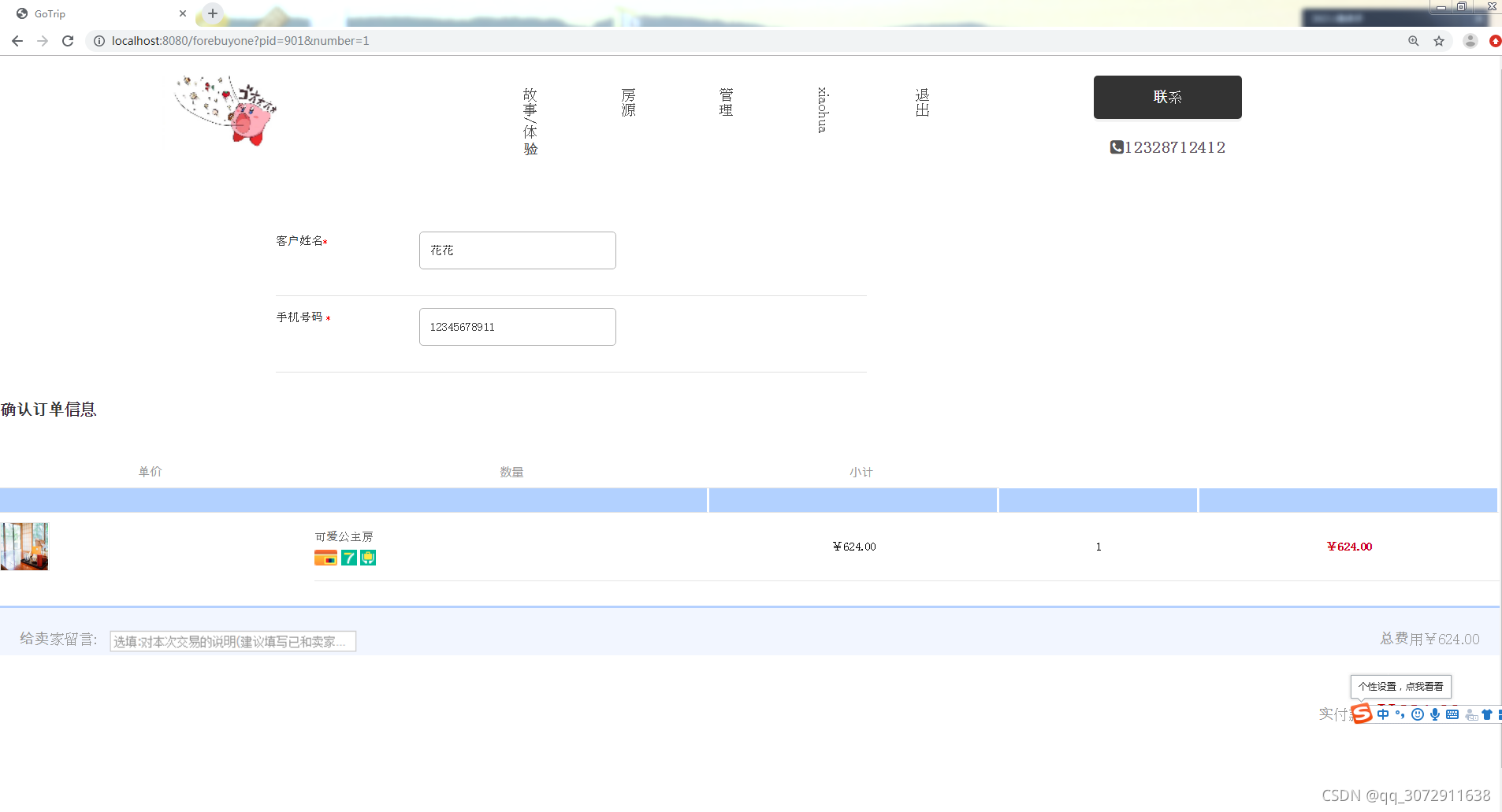Toggle punctuation mode in Sogou toolbar
This screenshot has height=812, width=1502.
[1400, 714]
